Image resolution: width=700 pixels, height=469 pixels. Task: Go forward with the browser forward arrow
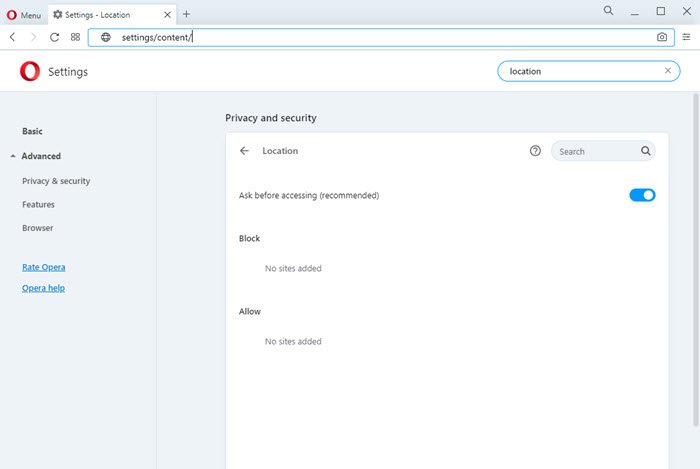coord(33,37)
